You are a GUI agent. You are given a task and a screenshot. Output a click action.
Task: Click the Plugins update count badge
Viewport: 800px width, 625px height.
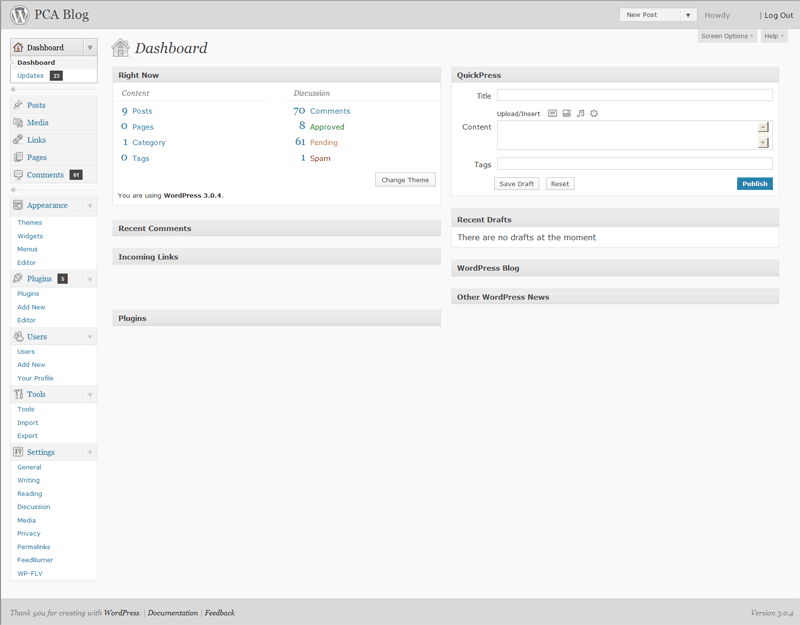(63, 279)
